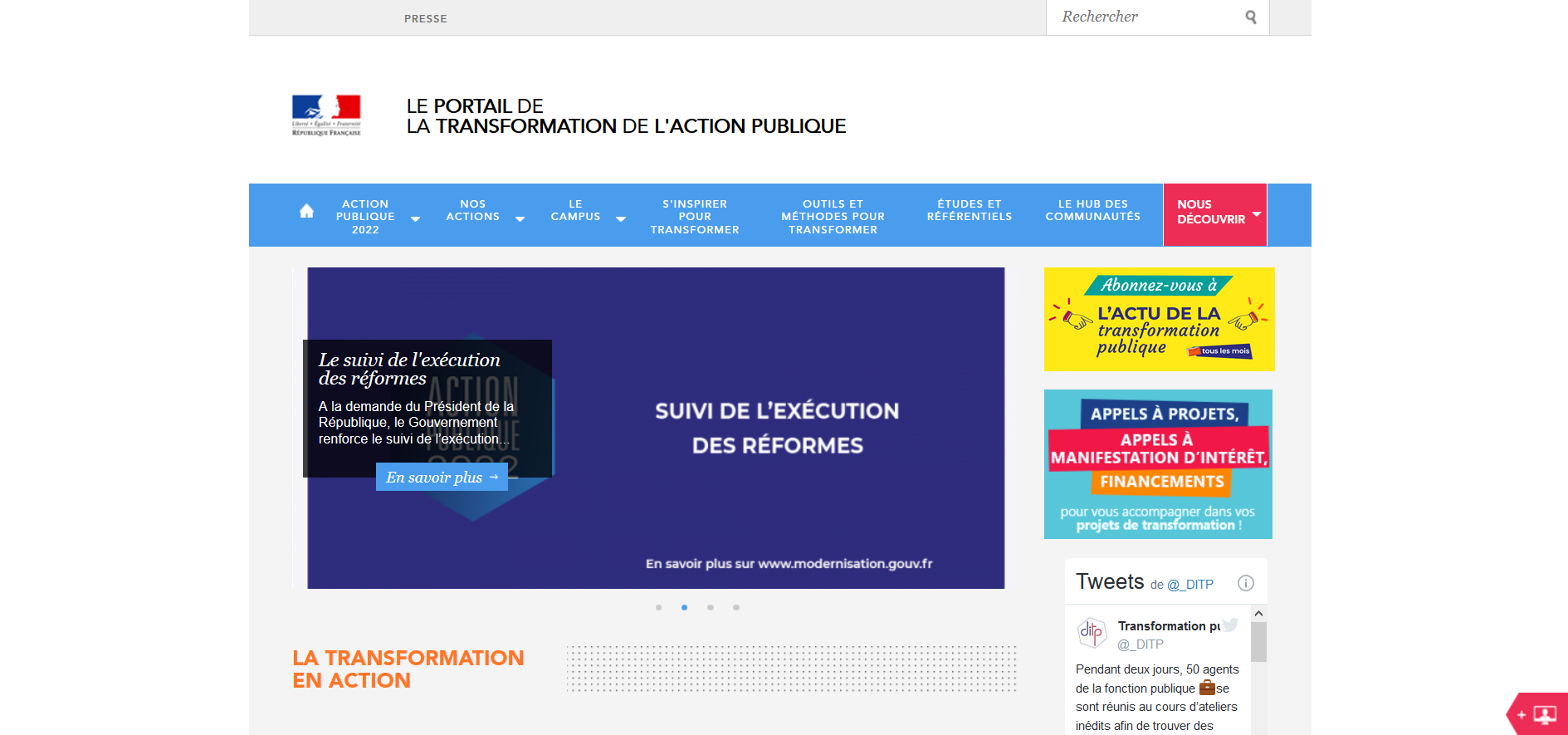The image size is (1568, 735).
Task: Click the tweet feed scrollbar thumb
Action: pyautogui.click(x=1258, y=642)
